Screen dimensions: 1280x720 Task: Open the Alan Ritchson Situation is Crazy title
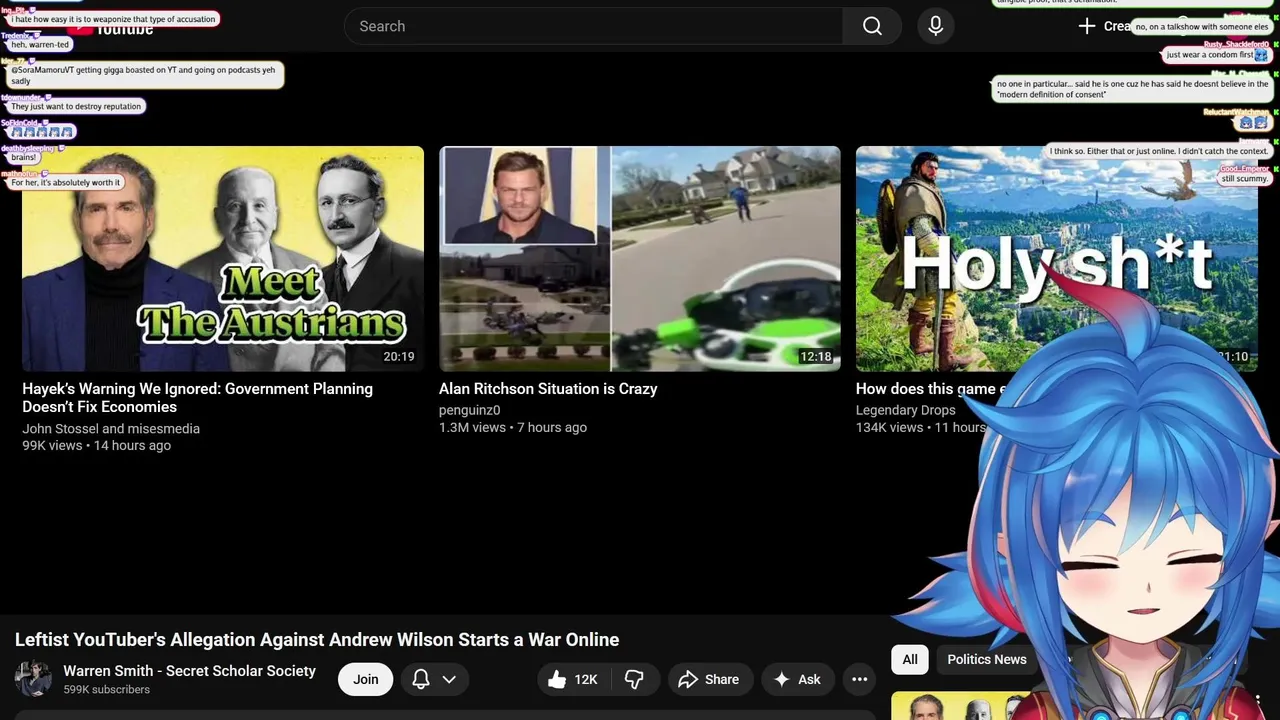548,389
